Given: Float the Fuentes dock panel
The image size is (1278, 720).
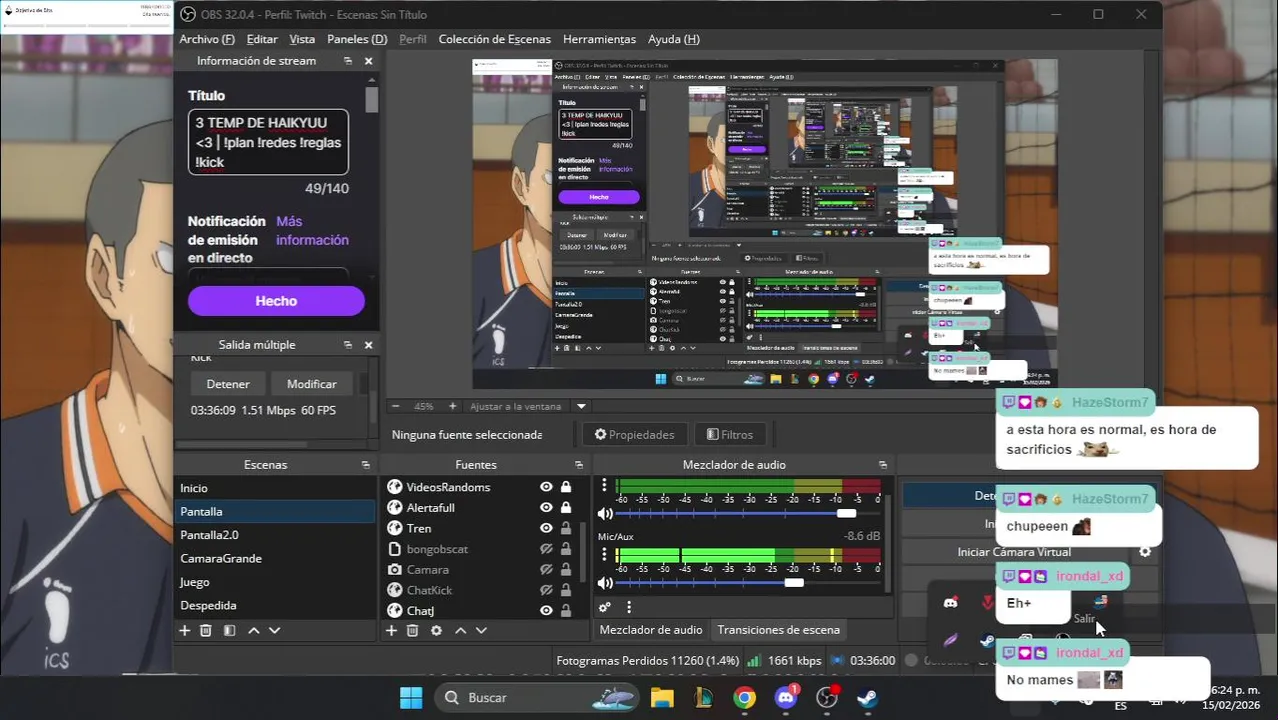Looking at the screenshot, I should [579, 465].
